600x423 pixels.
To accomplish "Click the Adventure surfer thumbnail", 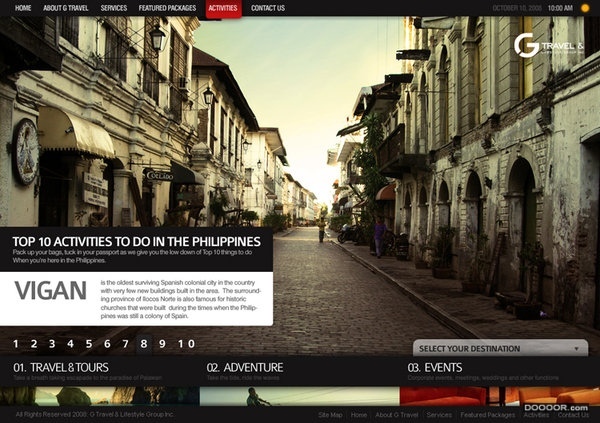I will point(300,396).
